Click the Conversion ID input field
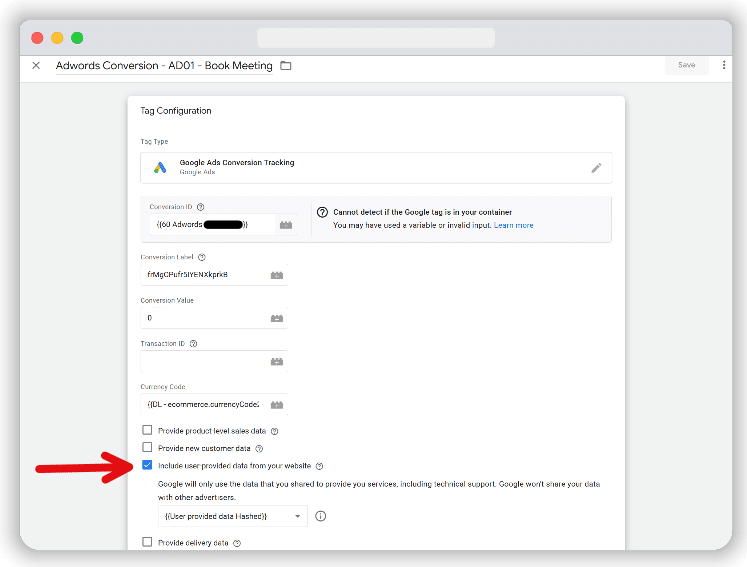747x567 pixels. point(212,224)
